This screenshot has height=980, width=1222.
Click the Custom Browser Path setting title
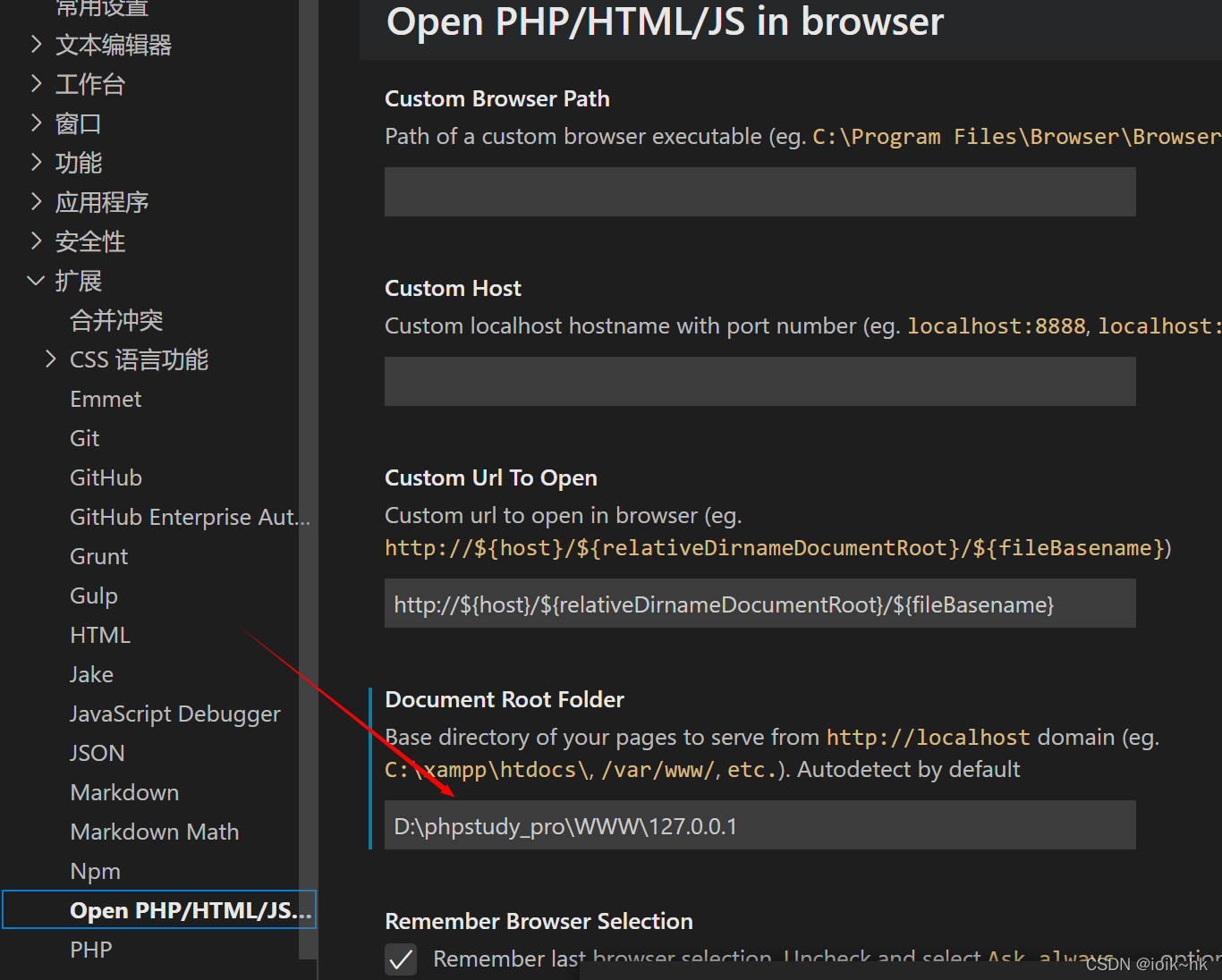(497, 98)
